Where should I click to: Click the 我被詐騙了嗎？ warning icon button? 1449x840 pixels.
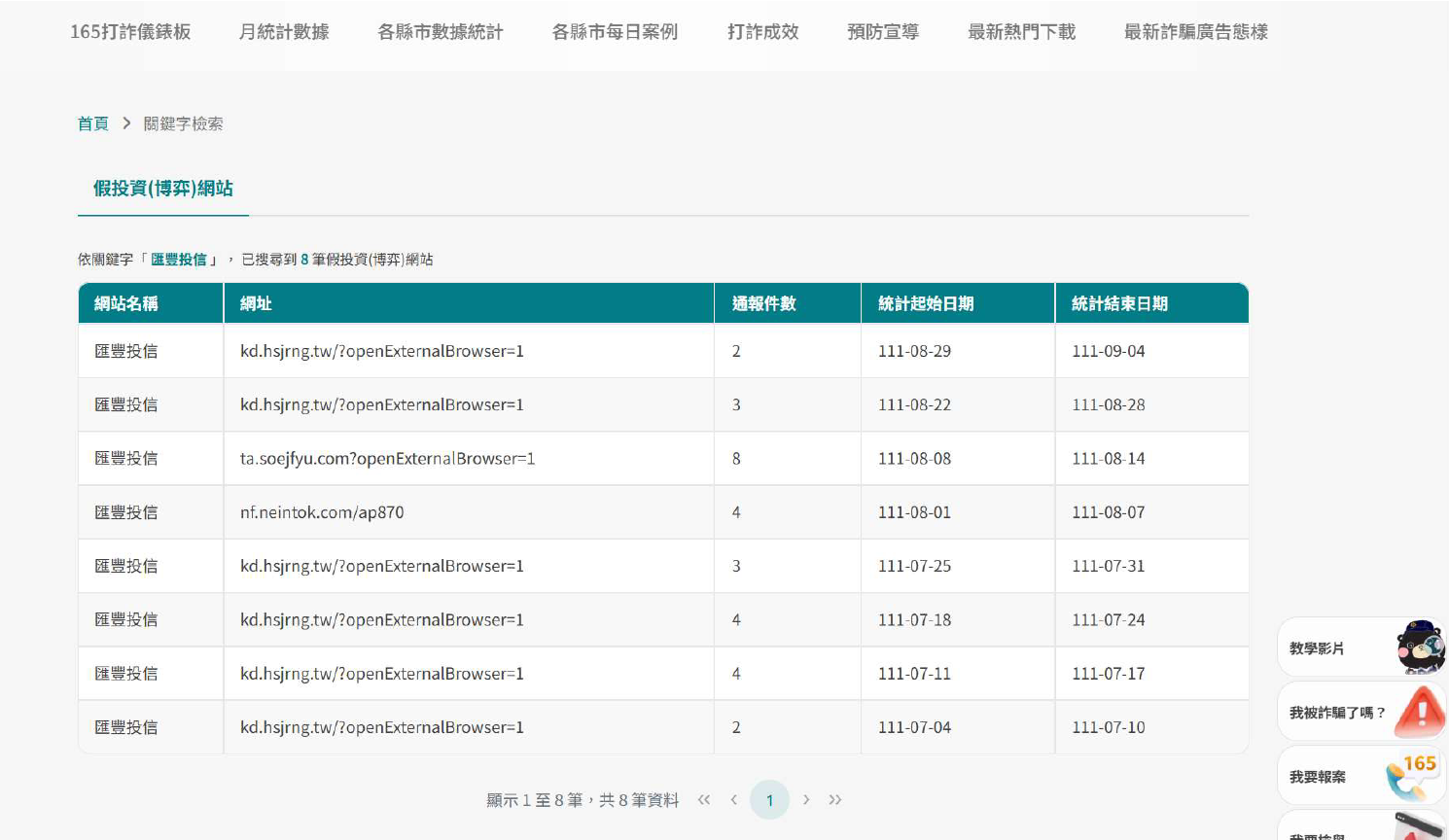pos(1419,712)
